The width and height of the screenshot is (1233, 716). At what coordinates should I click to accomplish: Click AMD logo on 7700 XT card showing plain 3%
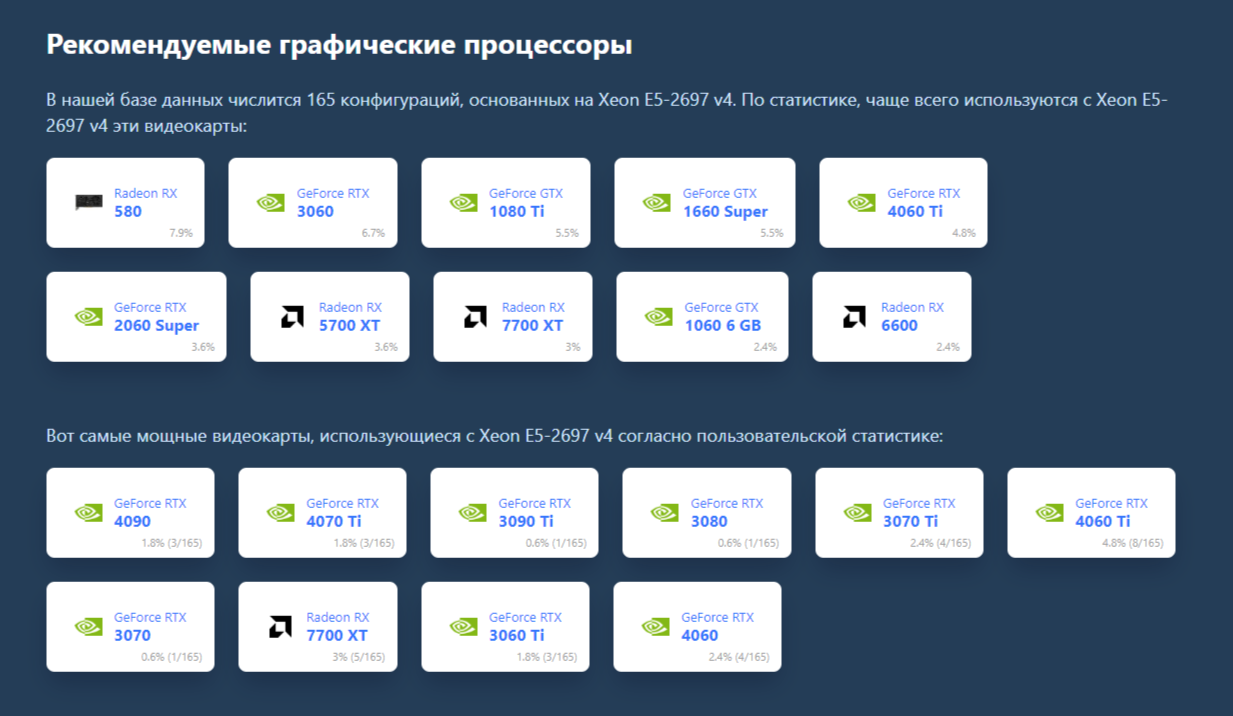475,316
